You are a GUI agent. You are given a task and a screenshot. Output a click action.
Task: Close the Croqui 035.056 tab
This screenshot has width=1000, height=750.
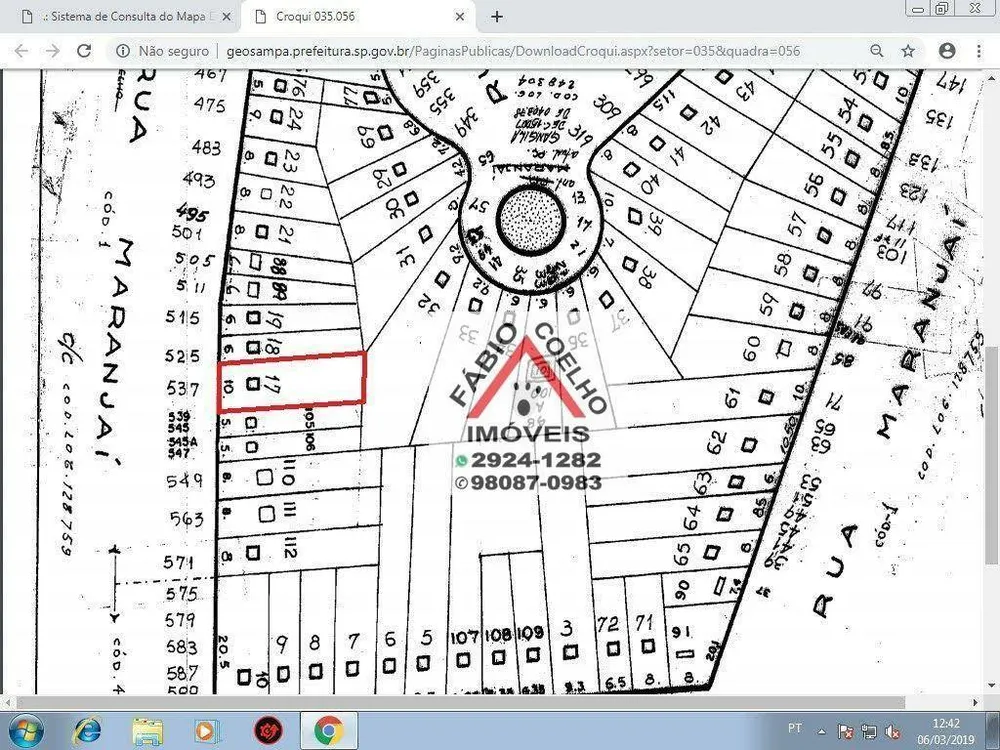(460, 17)
